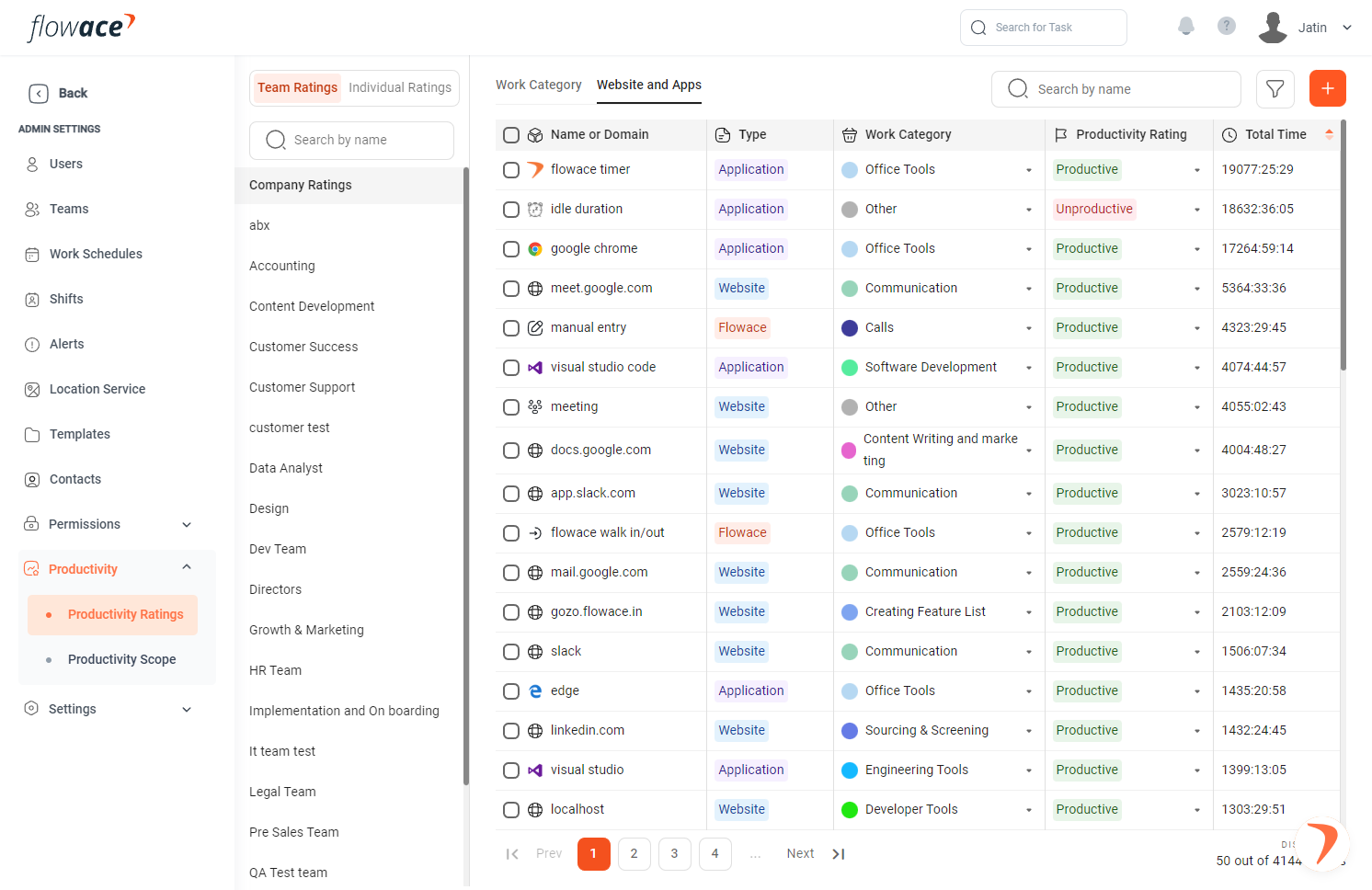This screenshot has height=890, width=1372.
Task: Open the Jatin account dropdown arrow
Action: tap(1347, 28)
